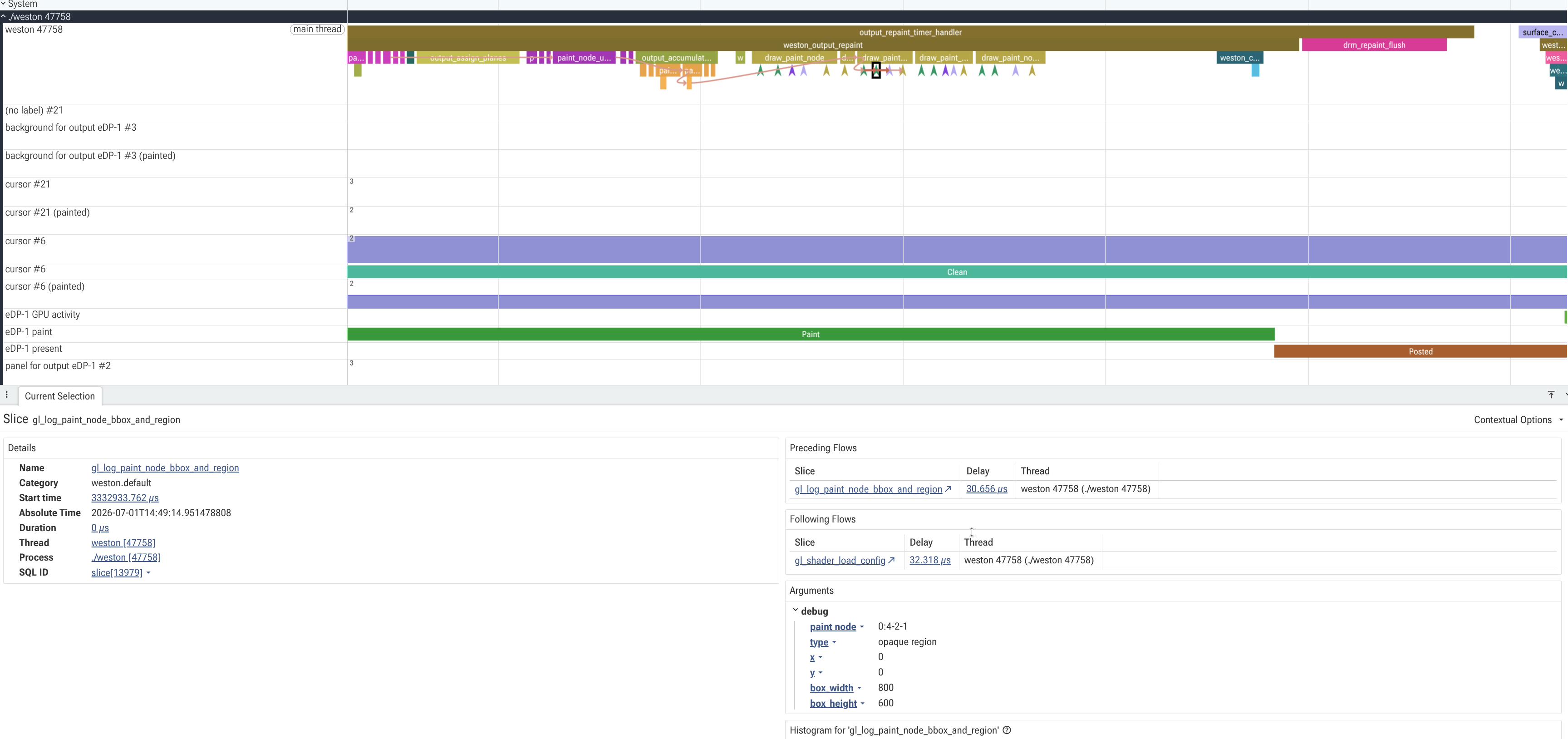Click the panel for output eDP-1 #2 label
Viewport: 1568px width, 739px height.
(58, 366)
